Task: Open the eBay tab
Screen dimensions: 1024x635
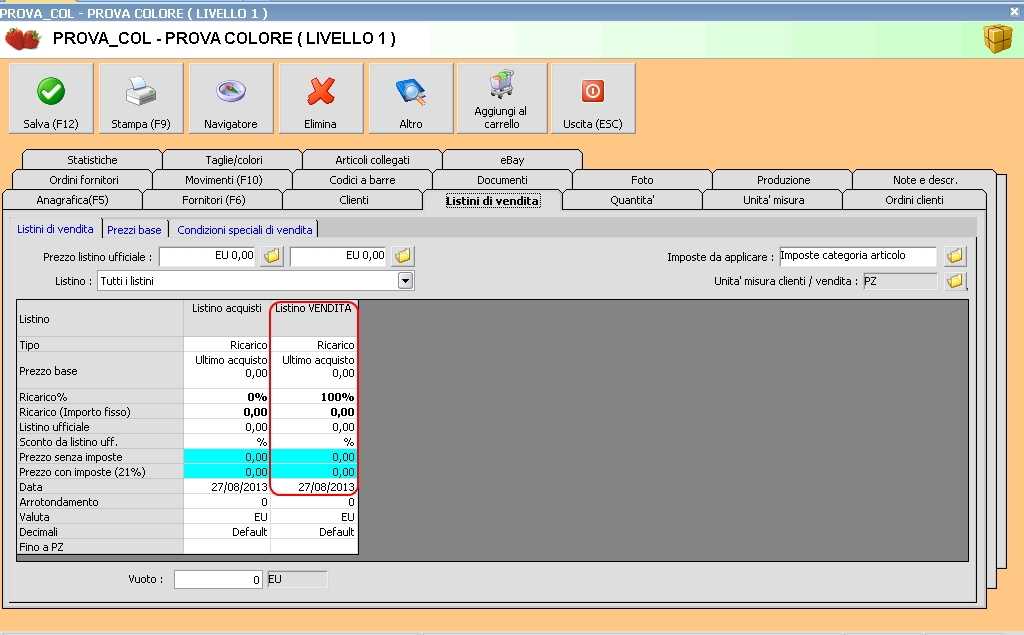Action: [512, 160]
